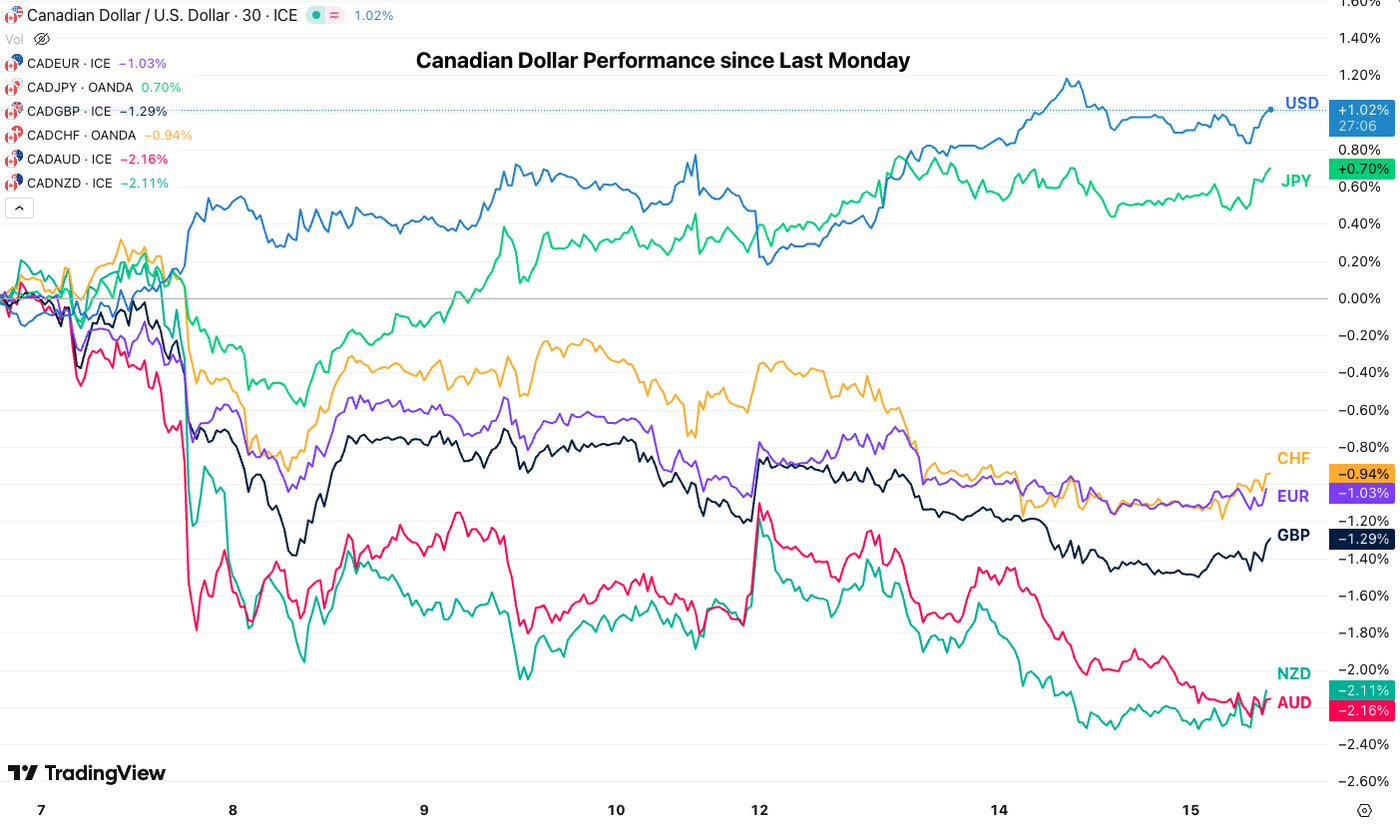Click the blue 1.02% change value
This screenshot has width=1400, height=824.
373,16
